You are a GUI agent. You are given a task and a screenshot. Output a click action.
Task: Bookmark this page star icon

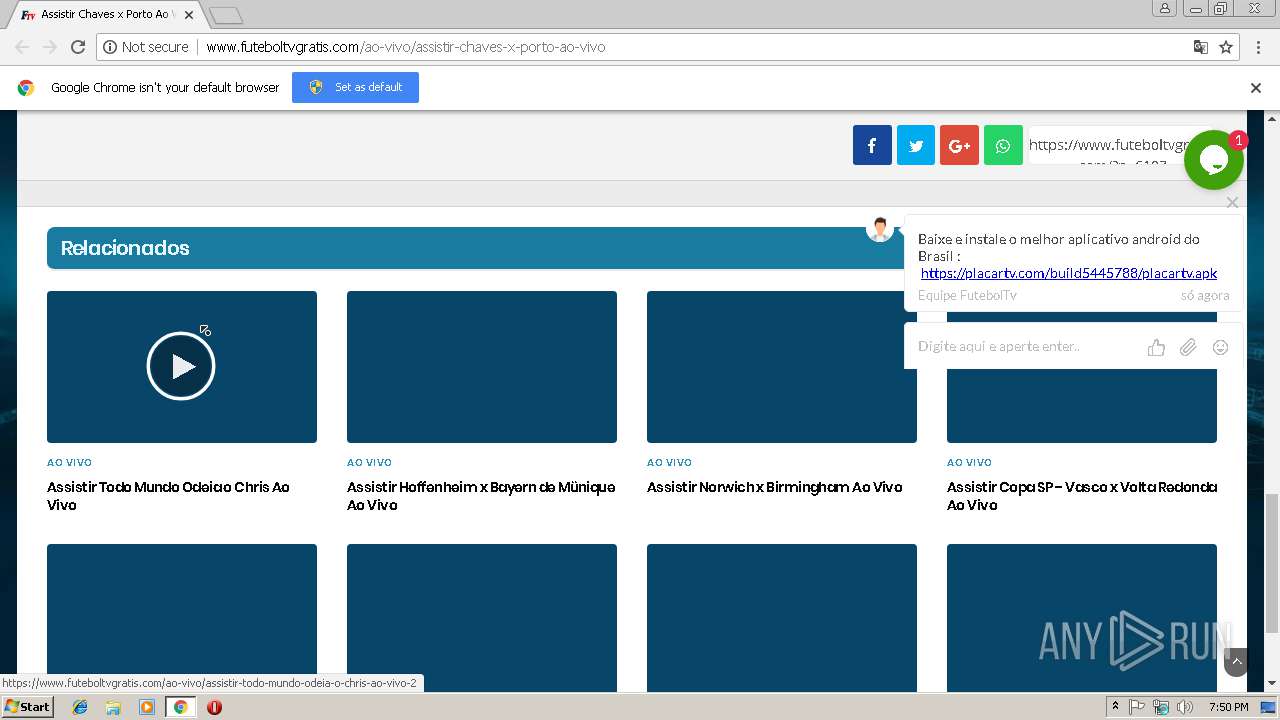pos(1226,47)
